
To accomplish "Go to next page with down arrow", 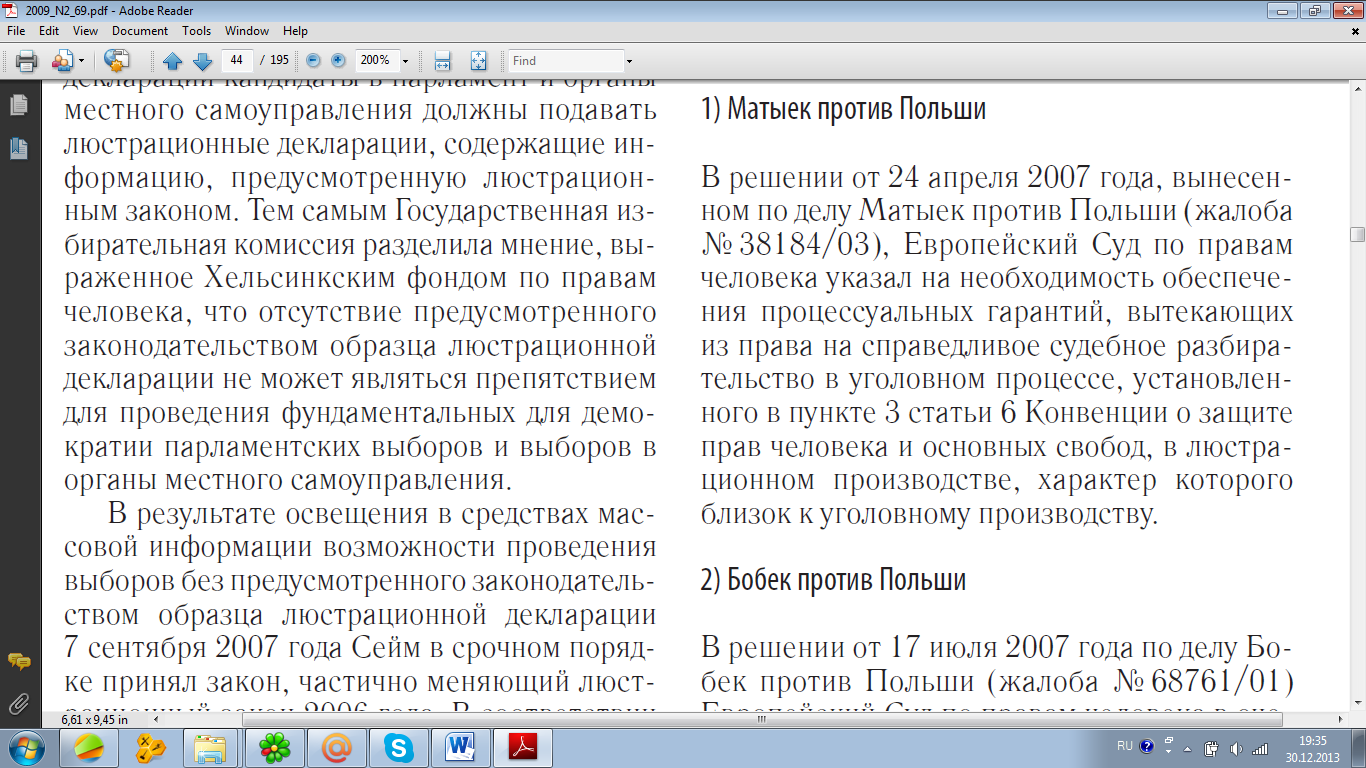I will coord(201,61).
